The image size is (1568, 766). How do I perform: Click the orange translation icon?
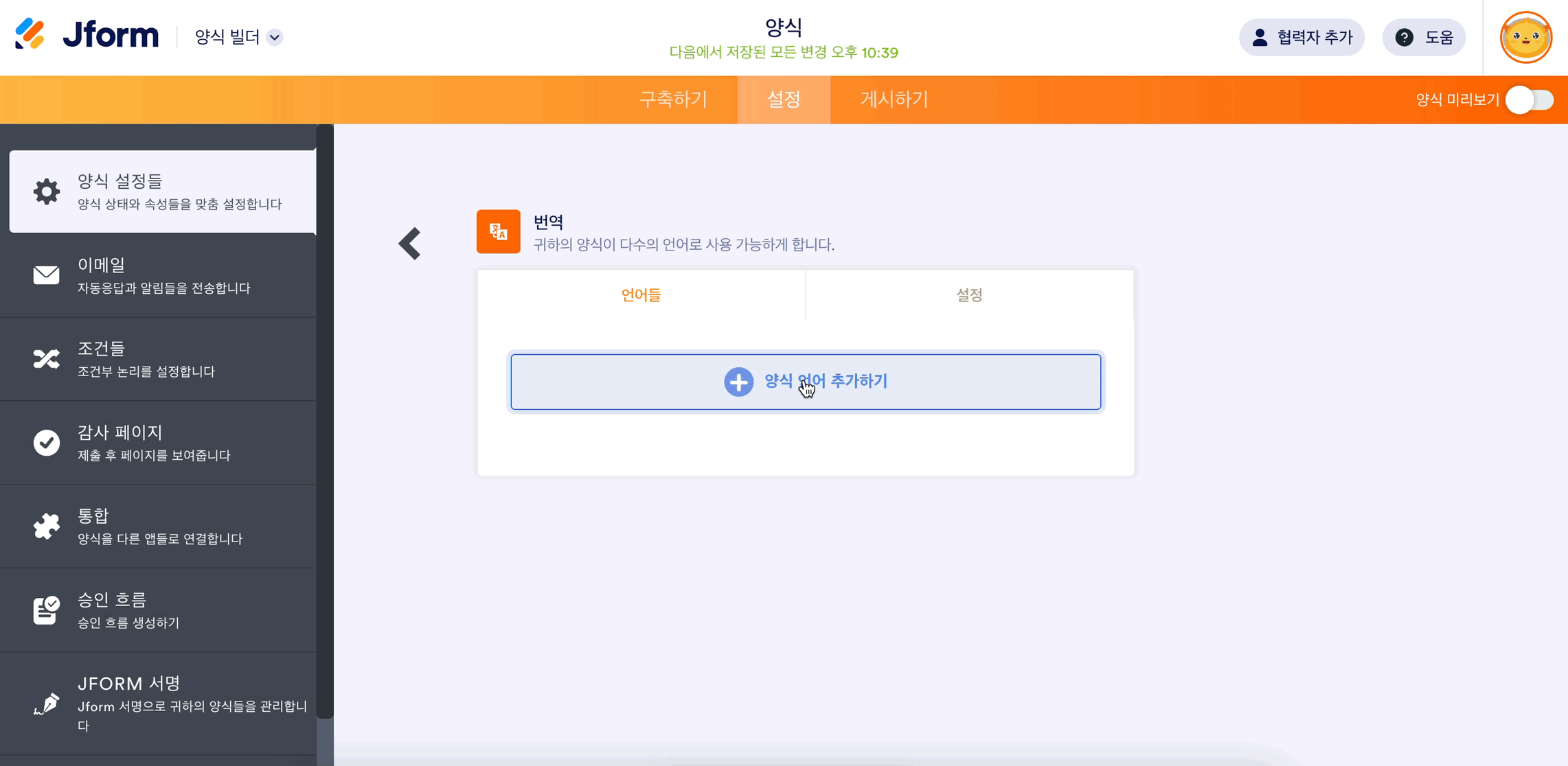click(x=498, y=231)
